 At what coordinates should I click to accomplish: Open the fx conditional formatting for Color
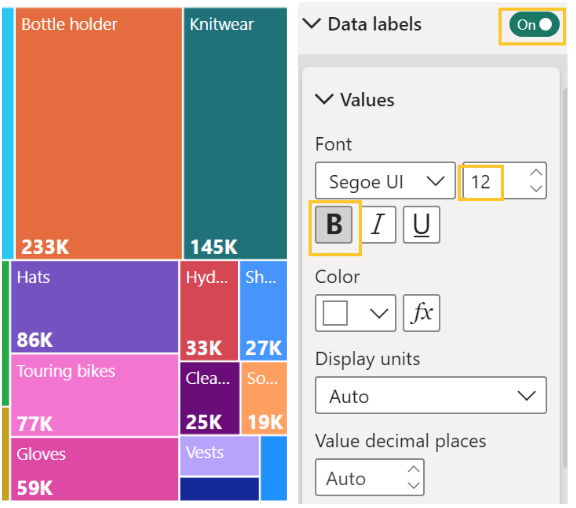[x=421, y=313]
